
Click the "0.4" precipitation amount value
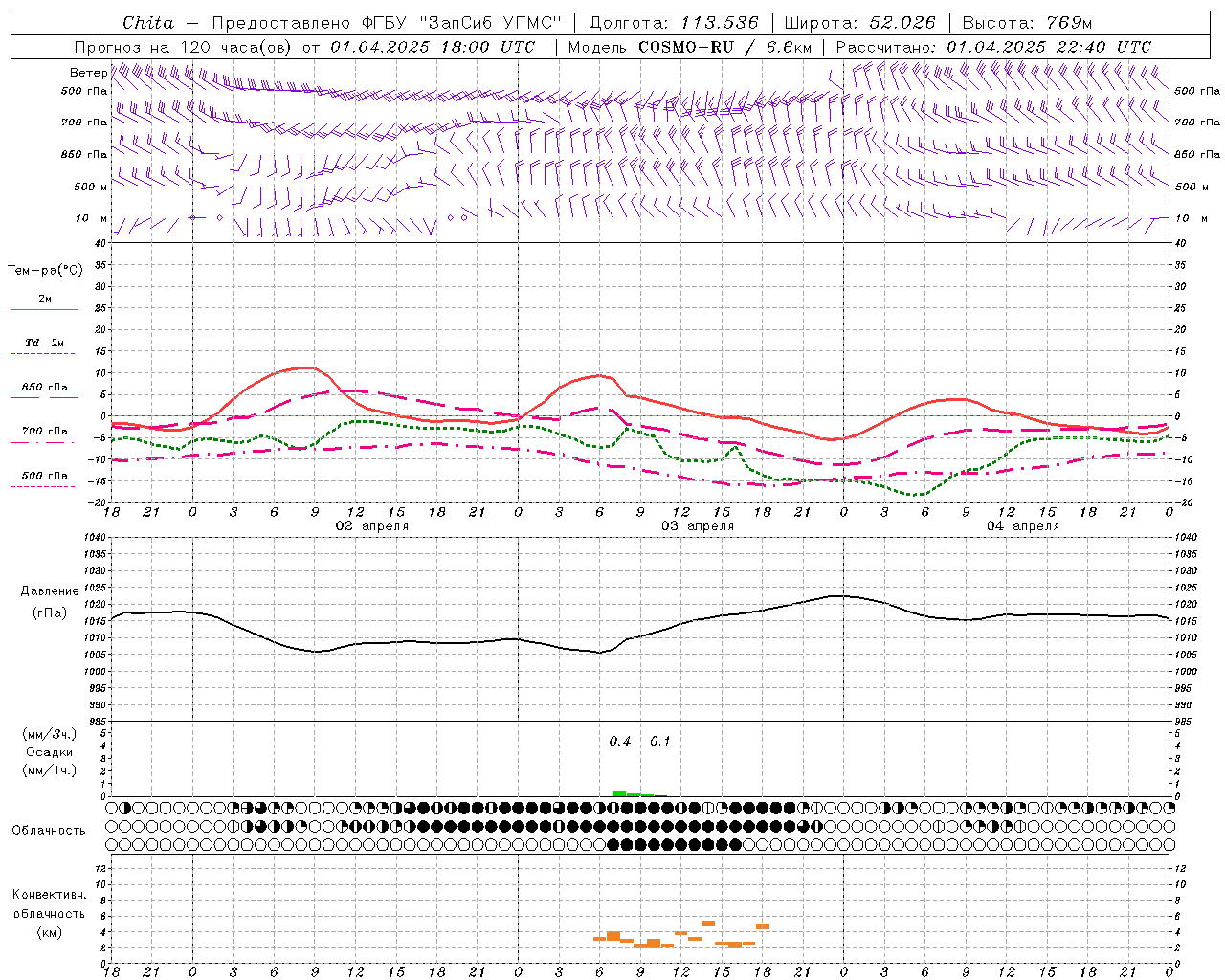[620, 742]
